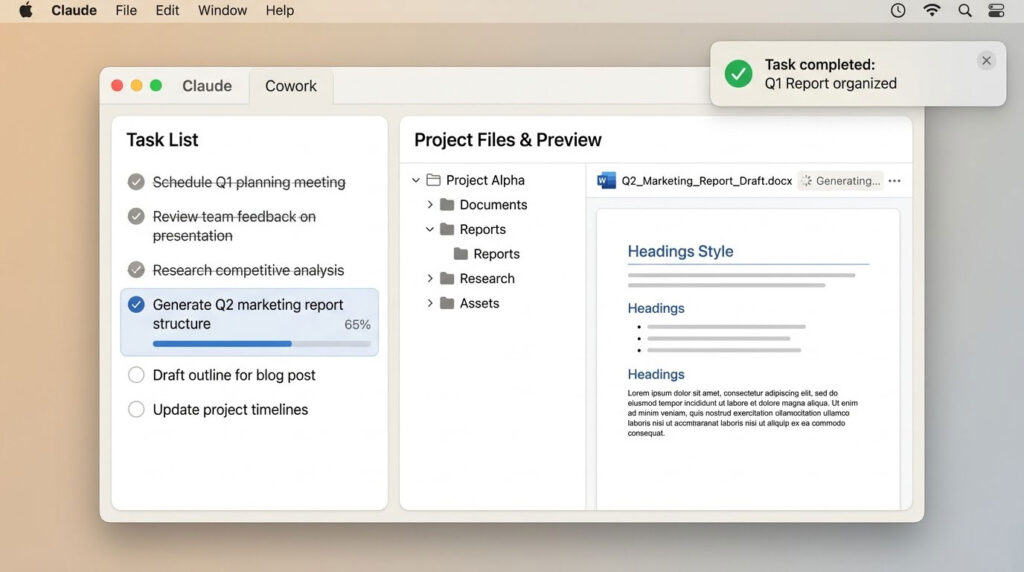The image size is (1024, 572).
Task: Click the Research folder icon
Action: (x=447, y=278)
